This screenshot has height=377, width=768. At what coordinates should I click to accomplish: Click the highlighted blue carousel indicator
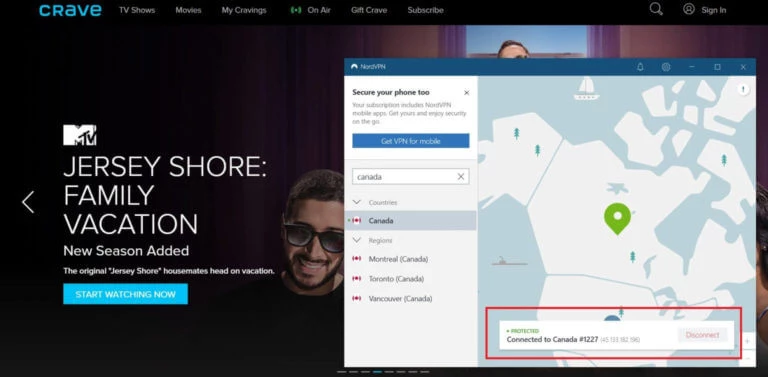coord(377,372)
